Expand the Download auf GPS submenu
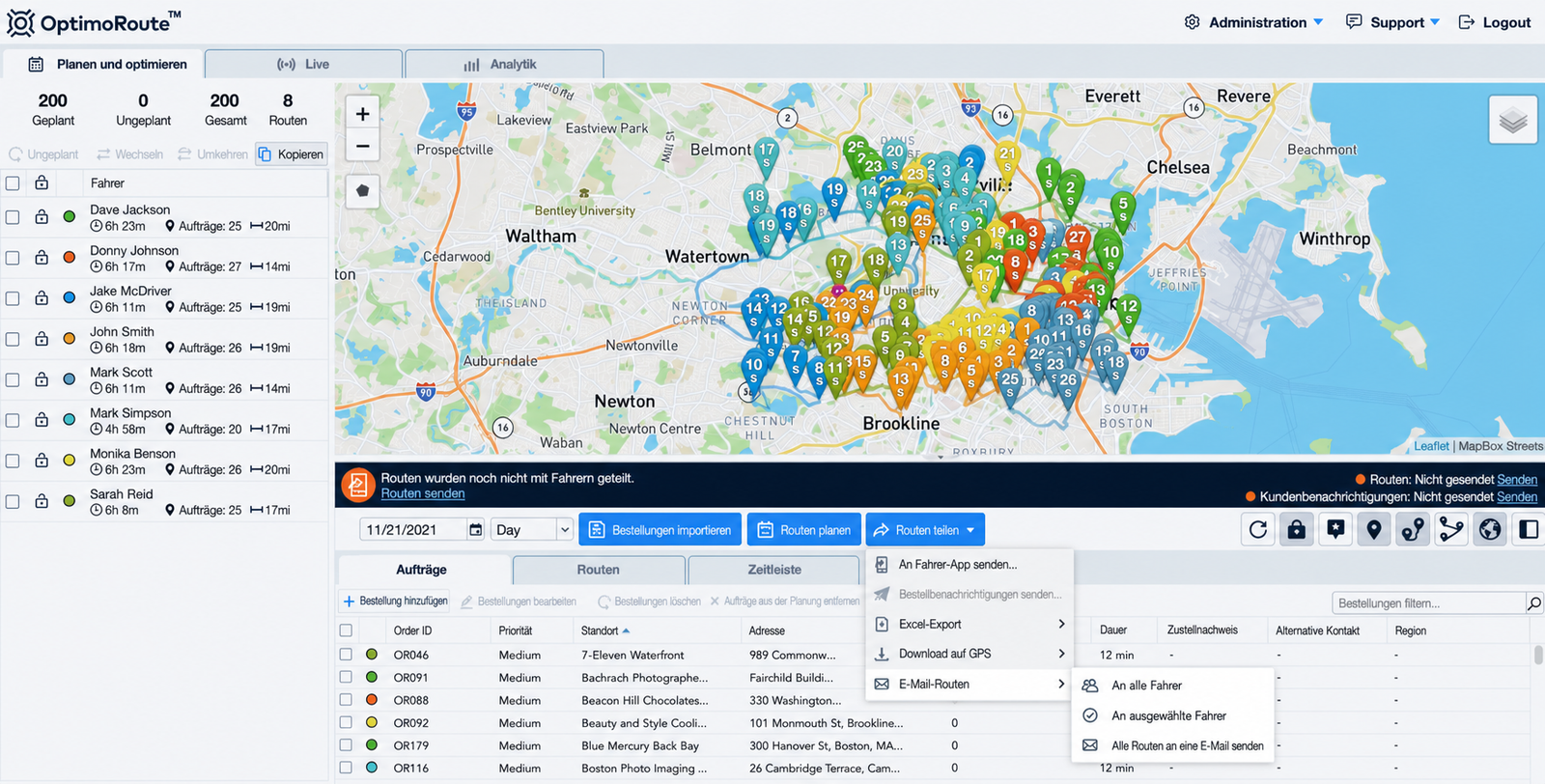 click(970, 654)
